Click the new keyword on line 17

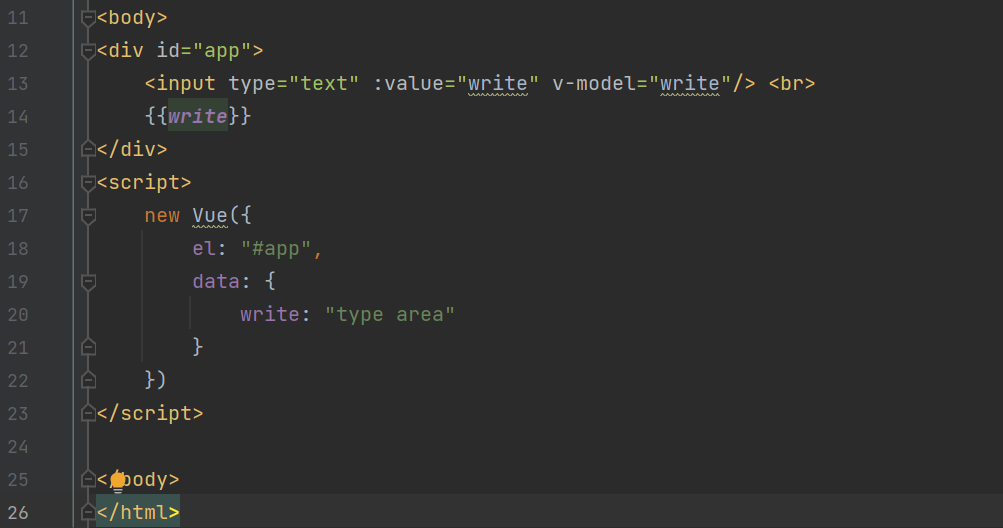(x=162, y=216)
